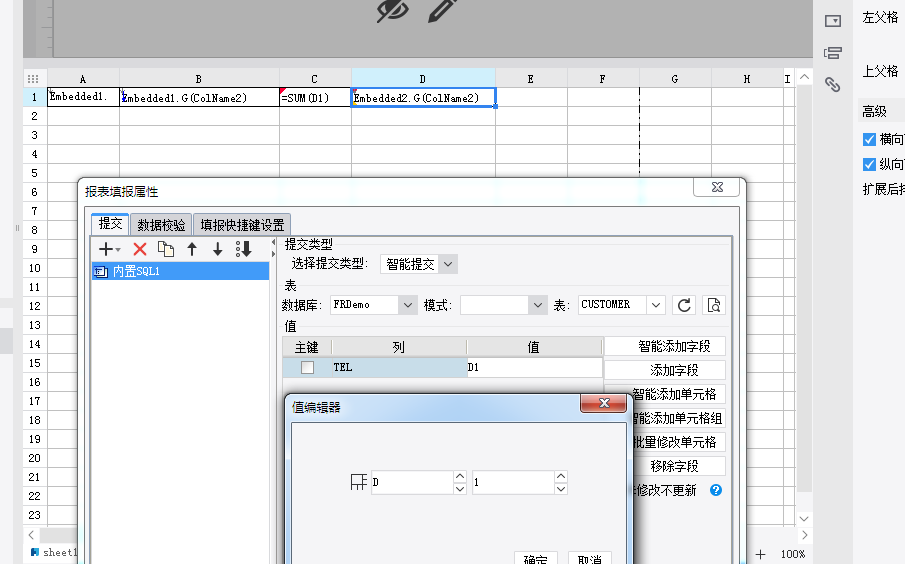Screen dimensions: 905x564
Task: Switch to the 填报快捷键设置 tab
Action: (242, 225)
